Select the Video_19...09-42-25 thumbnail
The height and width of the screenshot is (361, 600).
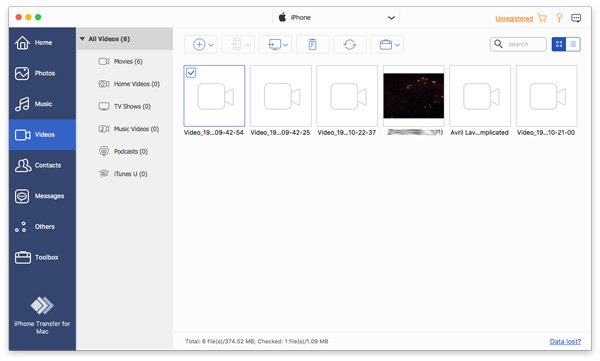click(280, 96)
